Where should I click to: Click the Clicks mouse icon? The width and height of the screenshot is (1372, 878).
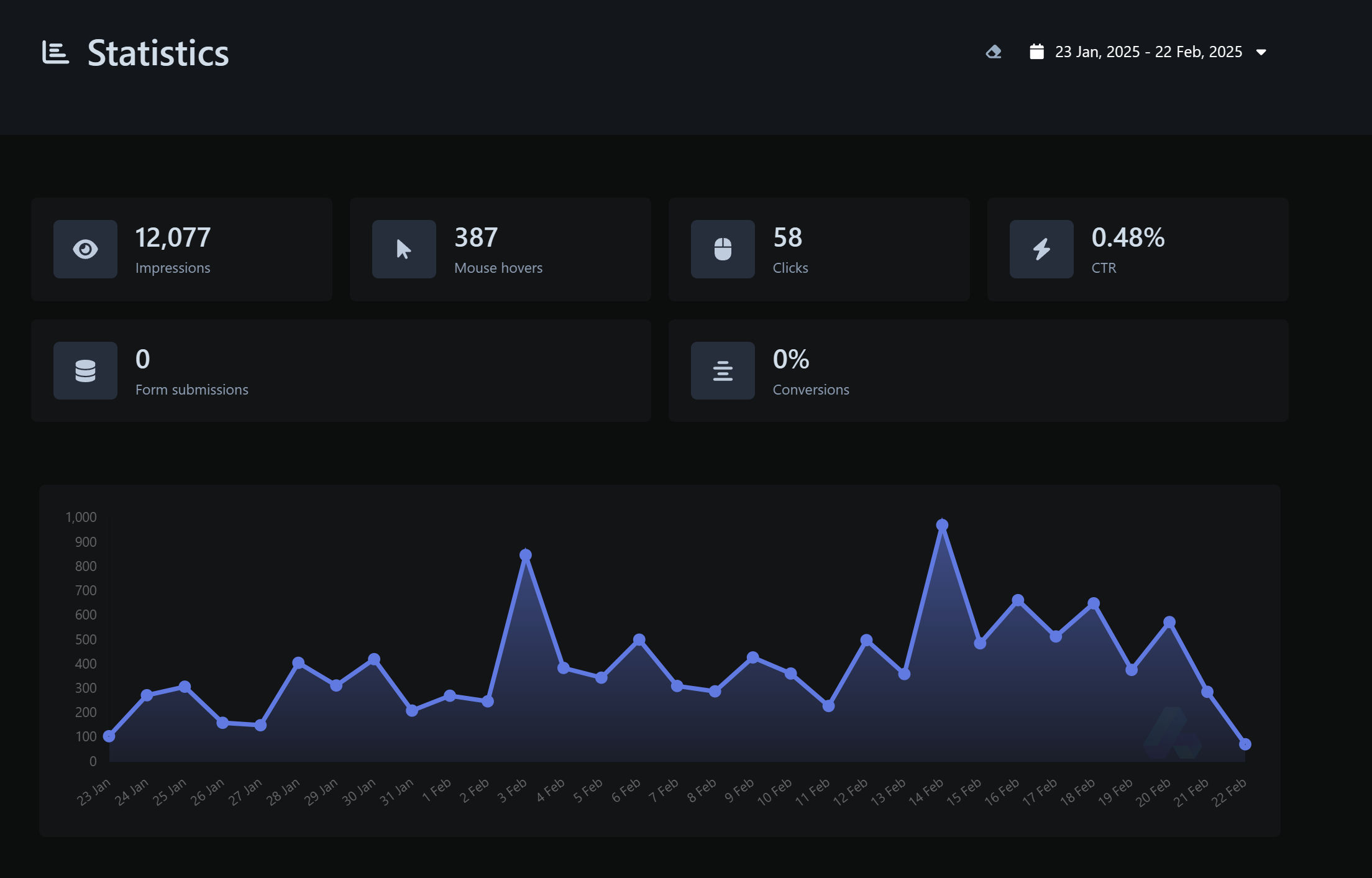point(723,249)
